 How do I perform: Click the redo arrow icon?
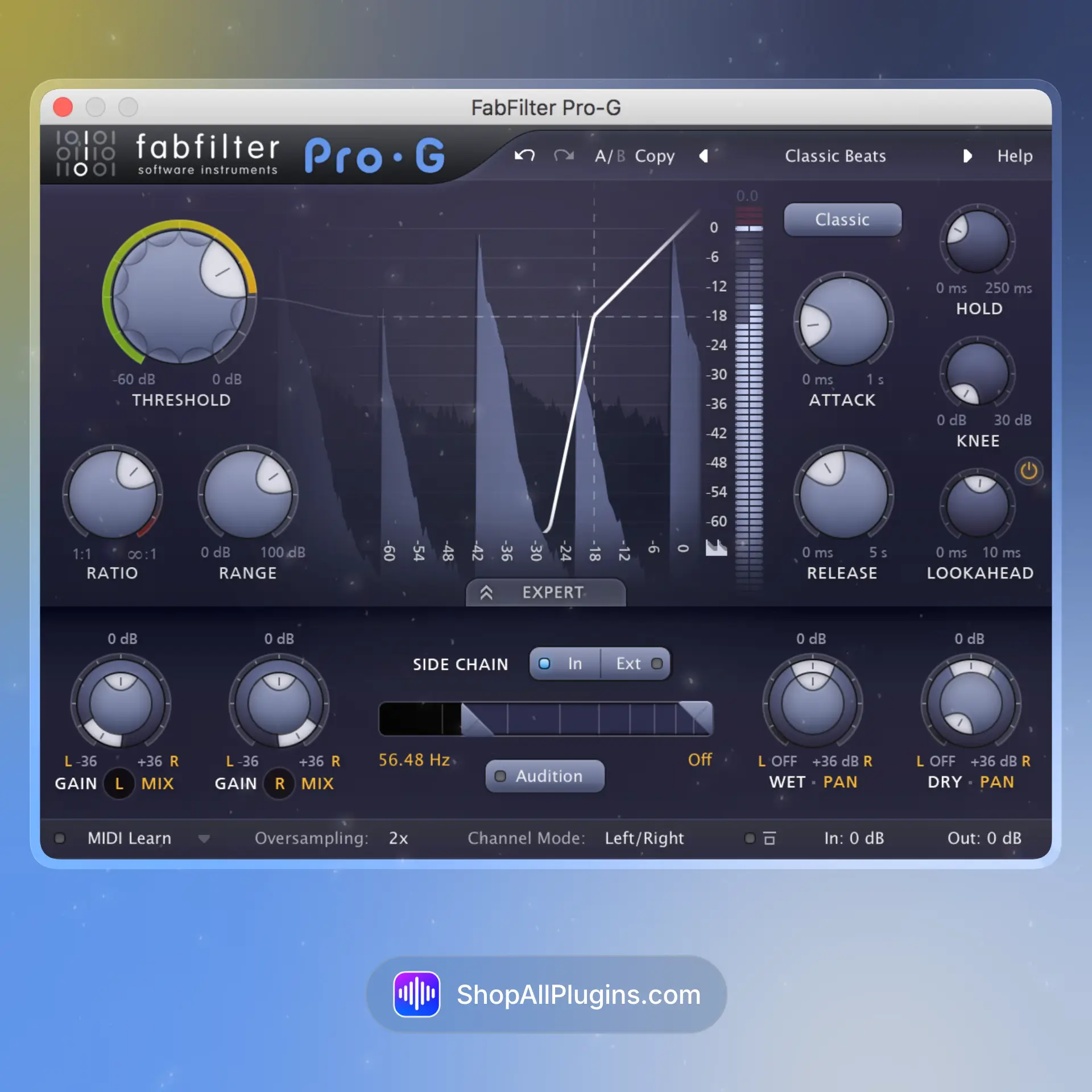tap(564, 155)
